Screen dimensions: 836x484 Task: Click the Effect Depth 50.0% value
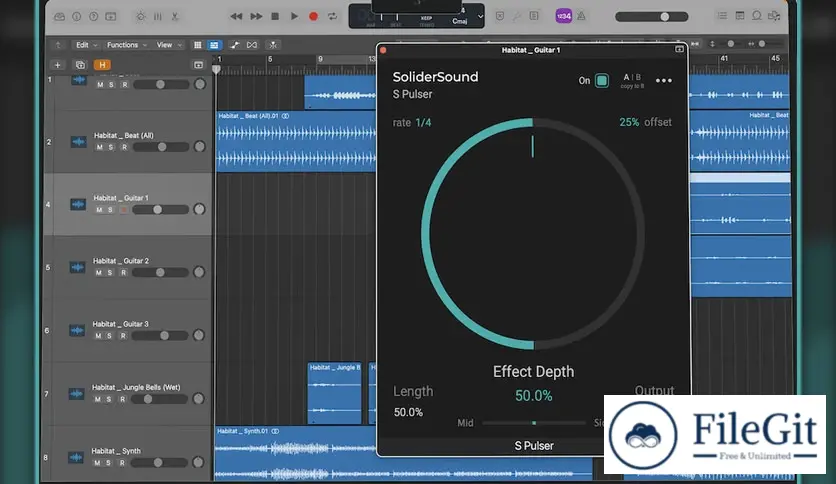click(534, 396)
